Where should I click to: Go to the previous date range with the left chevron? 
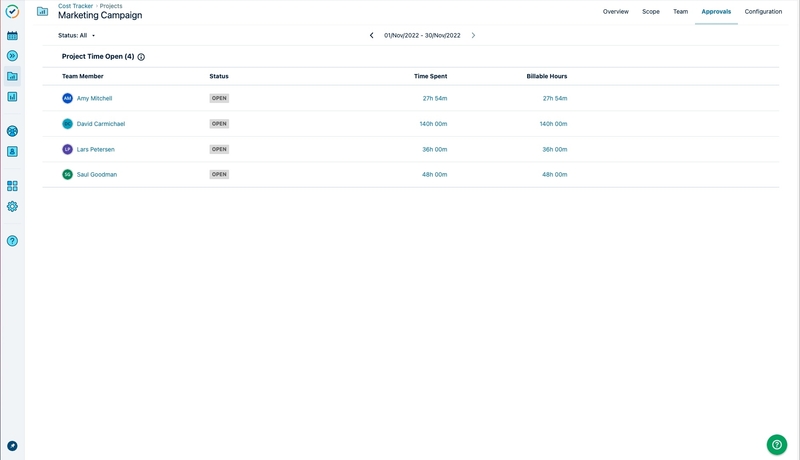(x=372, y=35)
